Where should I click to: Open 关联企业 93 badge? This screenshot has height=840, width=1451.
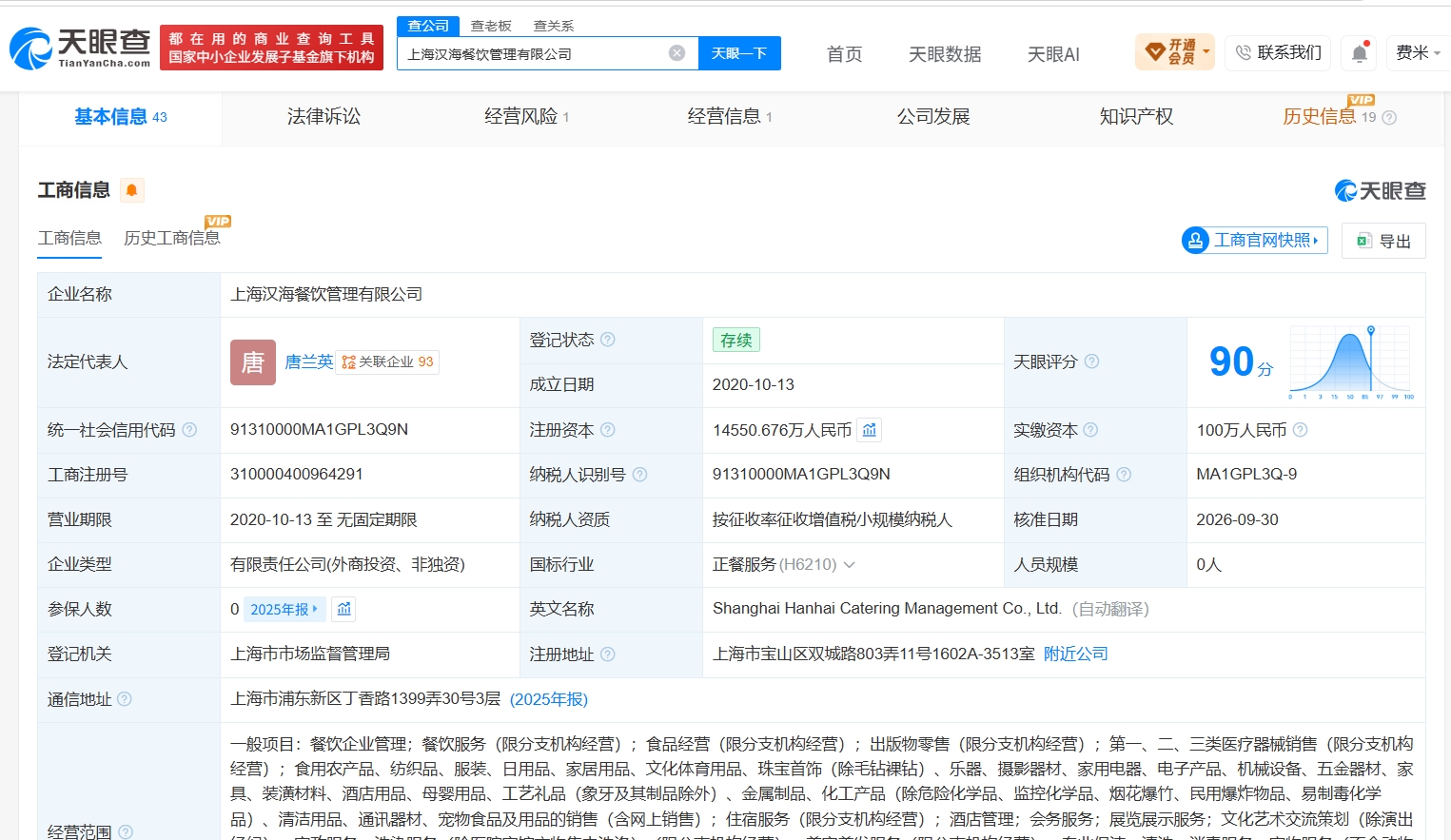[x=387, y=361]
